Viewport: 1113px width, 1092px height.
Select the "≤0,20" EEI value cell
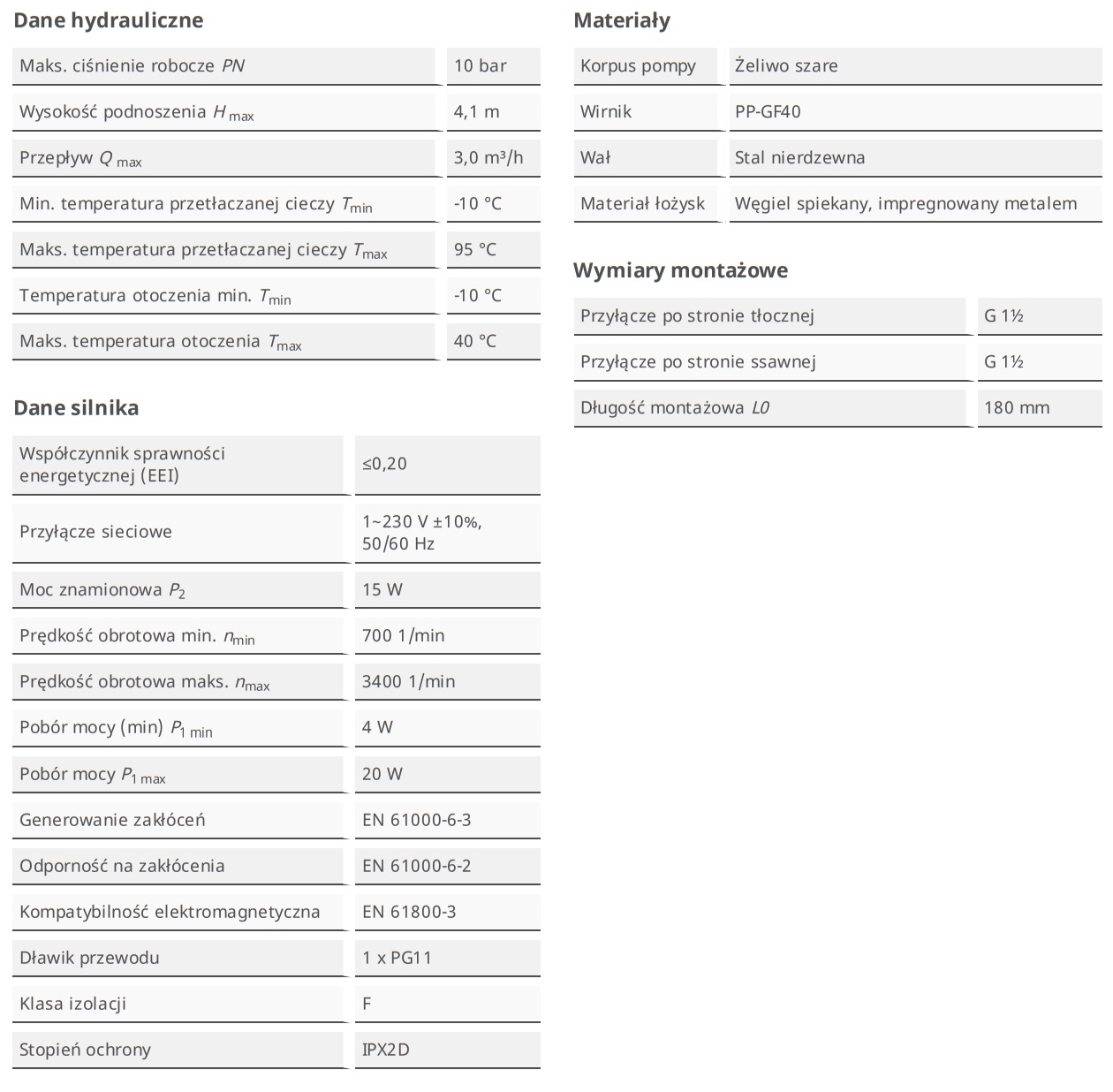385,464
